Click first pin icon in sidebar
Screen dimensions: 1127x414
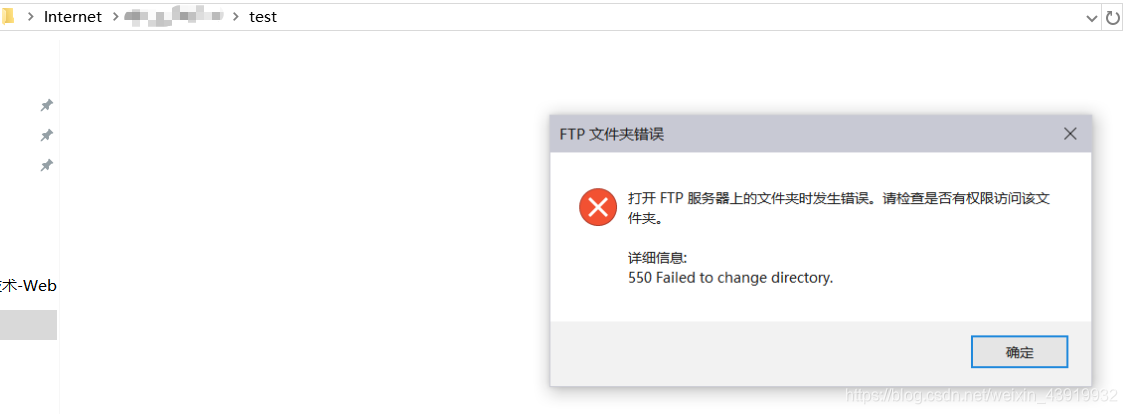[x=46, y=106]
